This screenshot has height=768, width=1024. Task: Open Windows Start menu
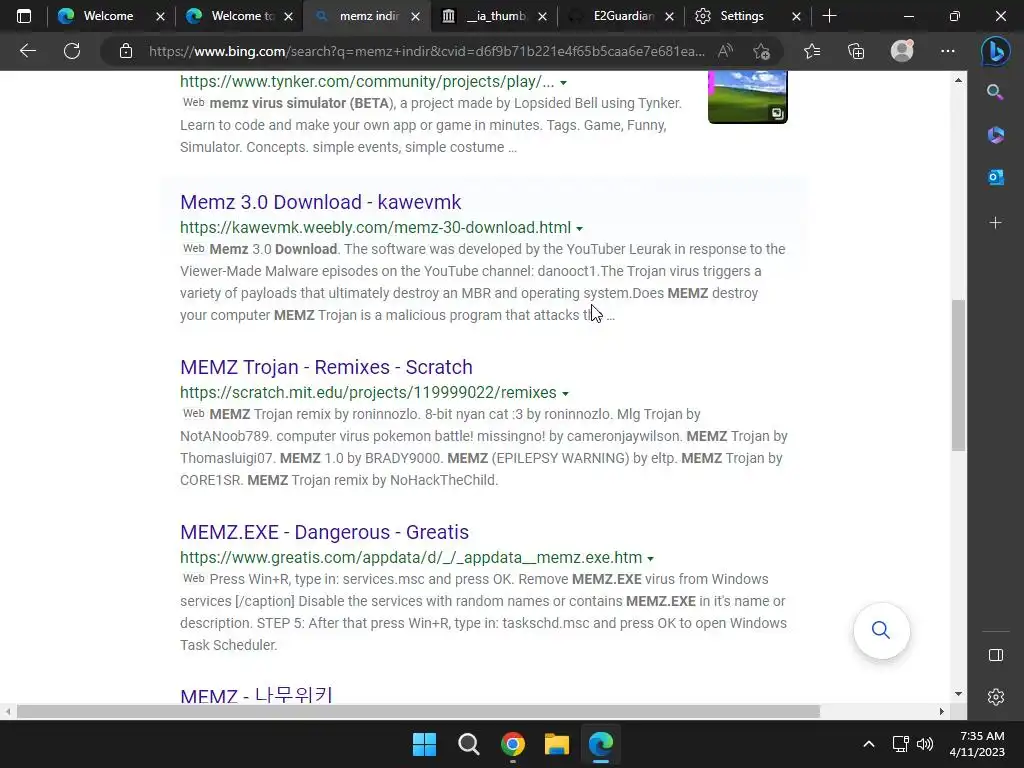[x=424, y=744]
